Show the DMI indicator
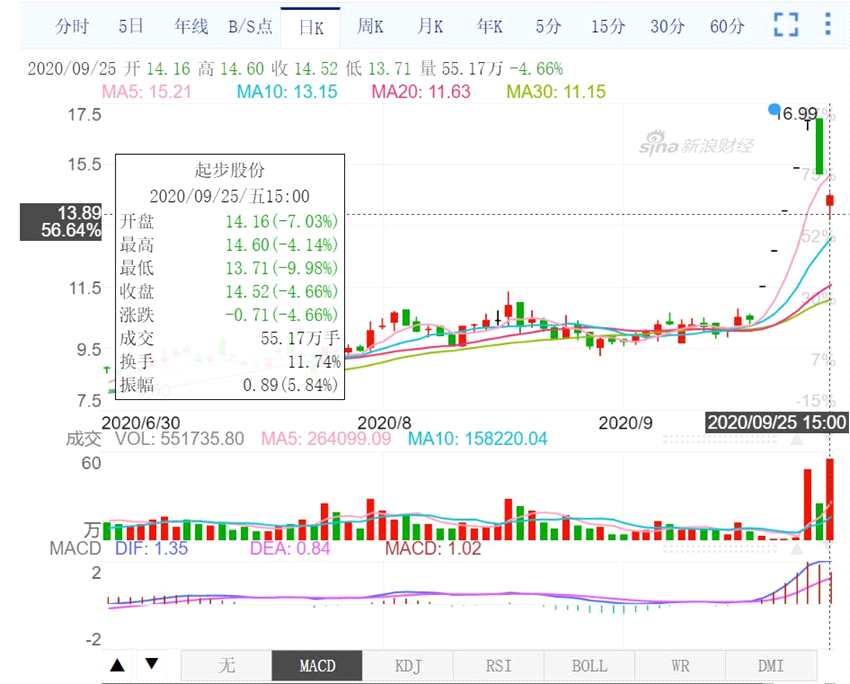 (771, 665)
